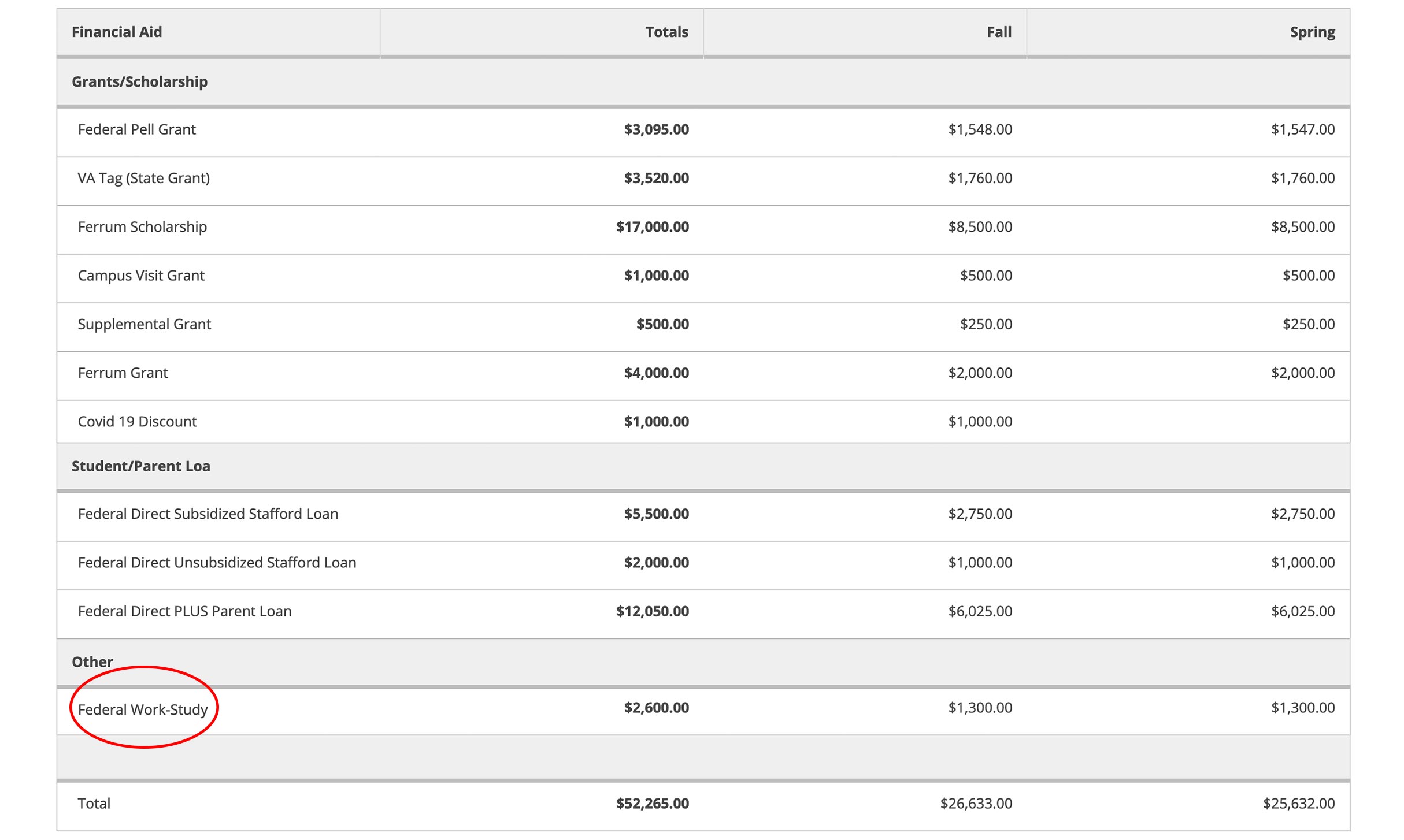The height and width of the screenshot is (840, 1404).
Task: Click the circled Federal Work-Study label
Action: click(x=143, y=709)
